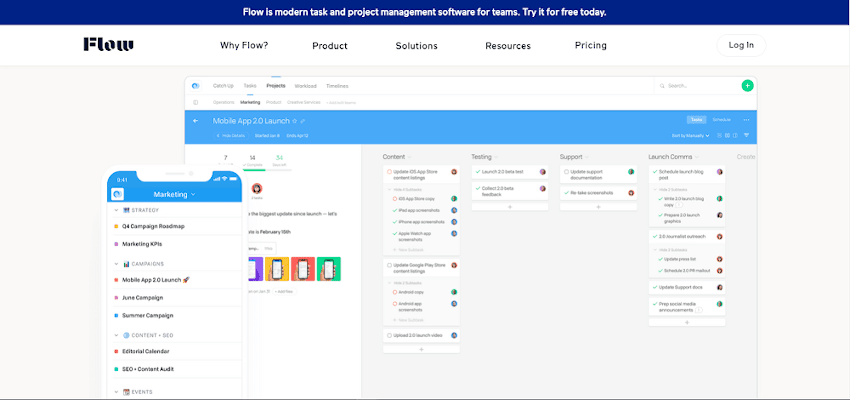The width and height of the screenshot is (850, 400).
Task: Click avatar on iPad app screenshots subtask
Action: 454,210
